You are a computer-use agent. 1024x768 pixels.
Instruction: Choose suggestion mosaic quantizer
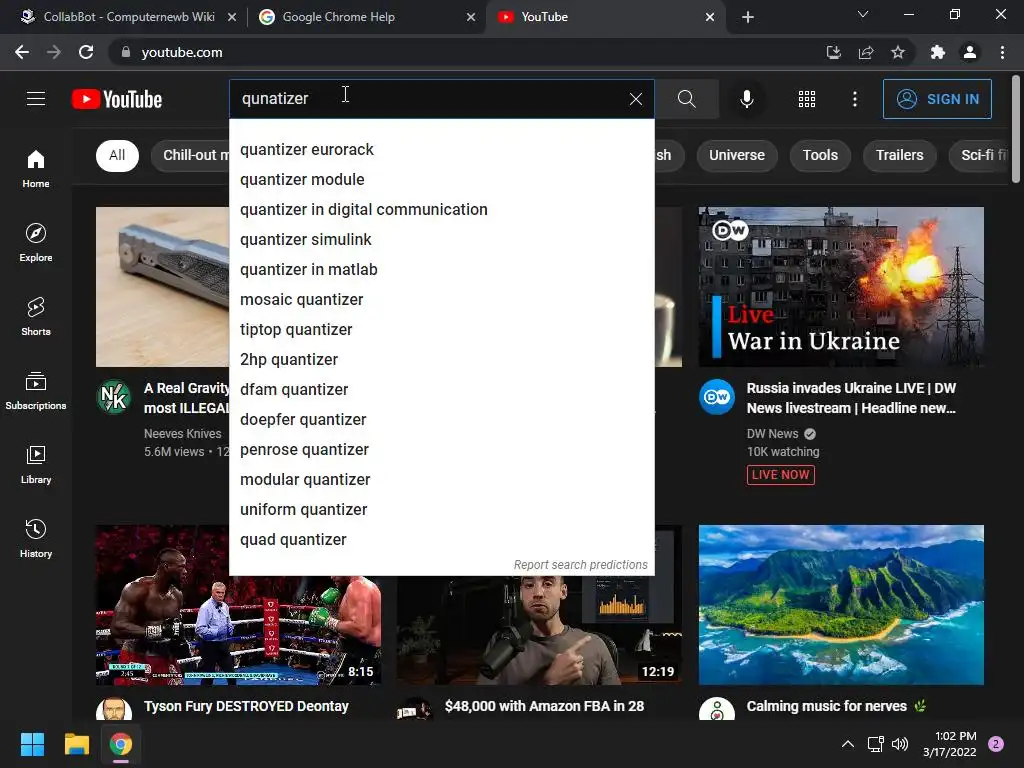(441, 300)
